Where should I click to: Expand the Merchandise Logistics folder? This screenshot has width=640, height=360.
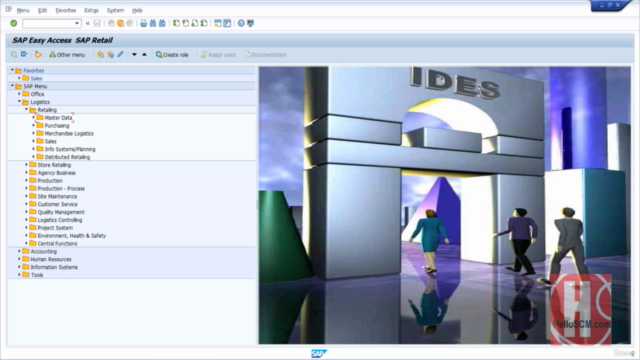click(x=33, y=133)
